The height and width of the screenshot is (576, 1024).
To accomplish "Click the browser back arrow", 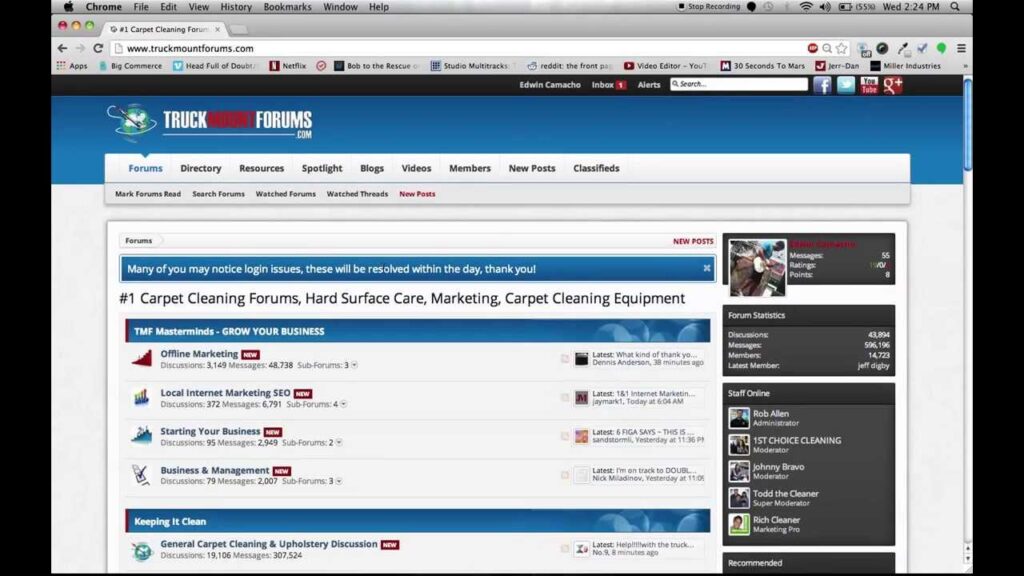I will pos(62,48).
